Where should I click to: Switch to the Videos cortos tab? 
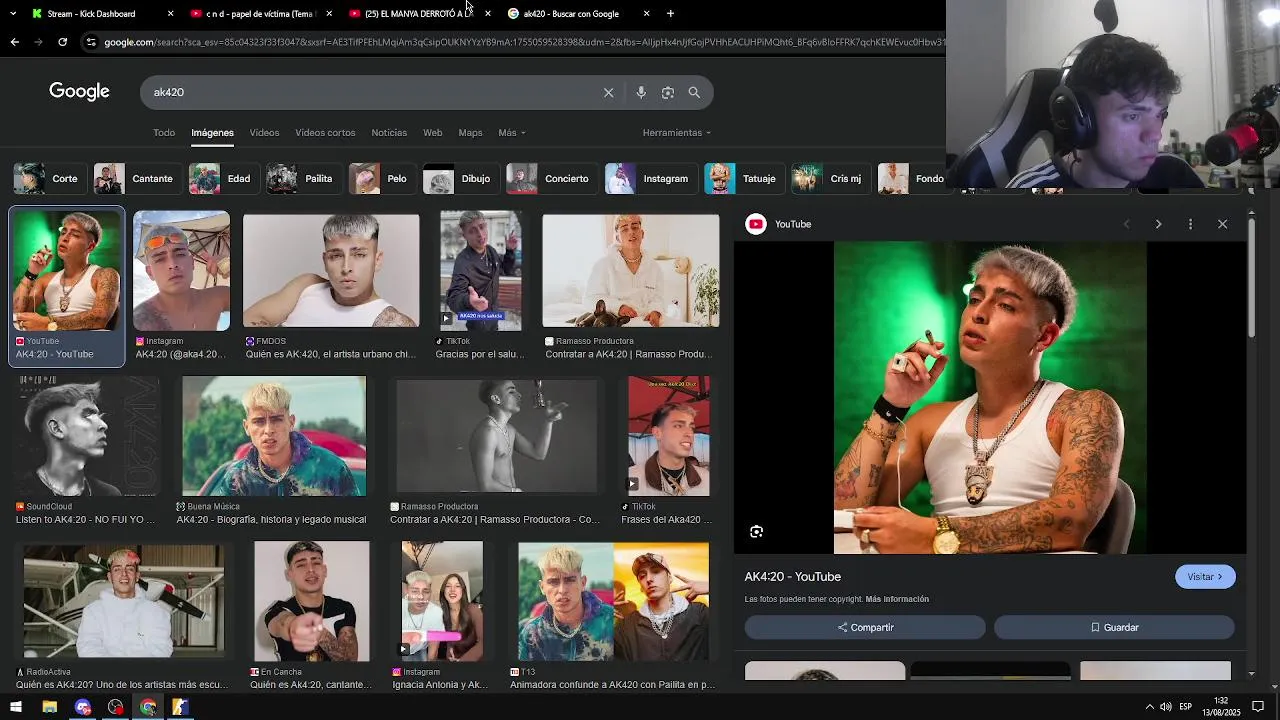[325, 133]
